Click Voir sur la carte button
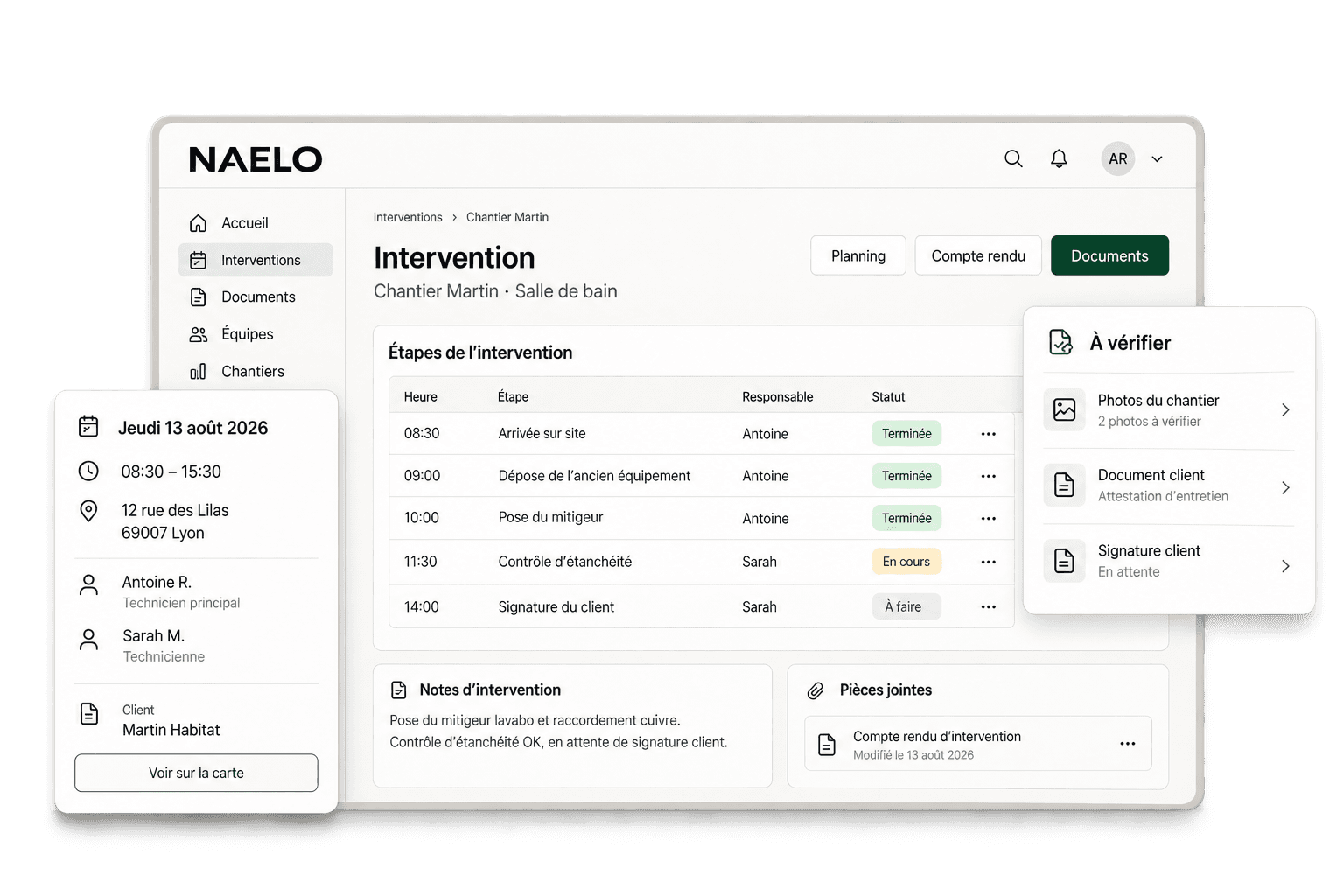The image size is (1344, 896). point(196,773)
